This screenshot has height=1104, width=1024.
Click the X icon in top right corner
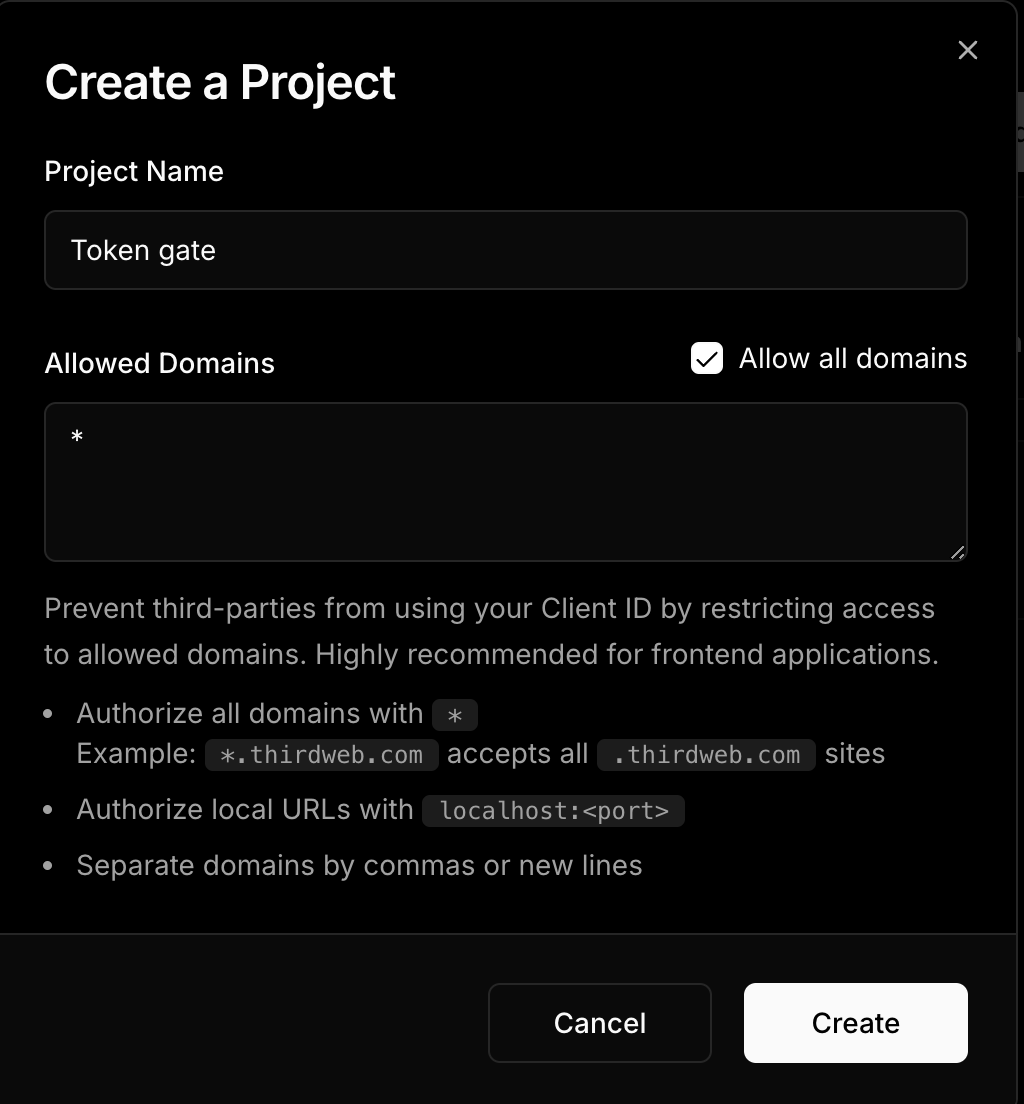(967, 49)
